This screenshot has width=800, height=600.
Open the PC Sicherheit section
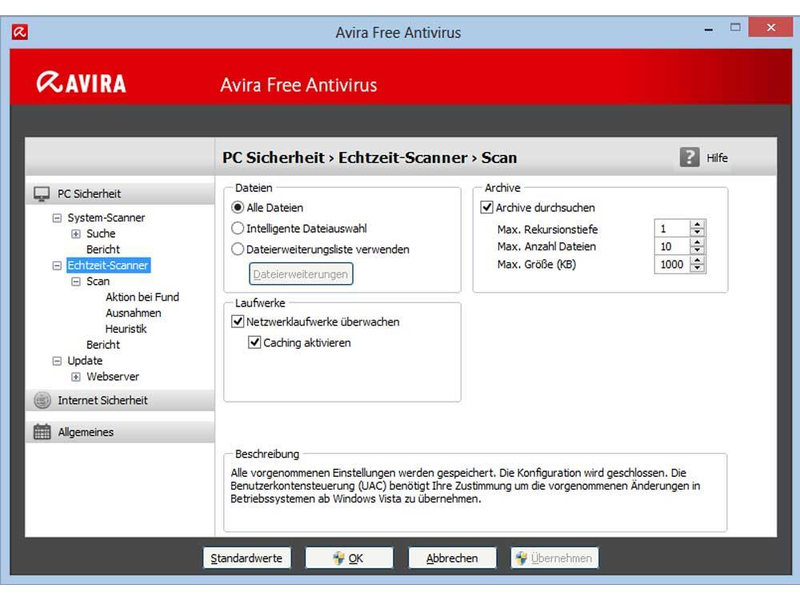tap(120, 194)
